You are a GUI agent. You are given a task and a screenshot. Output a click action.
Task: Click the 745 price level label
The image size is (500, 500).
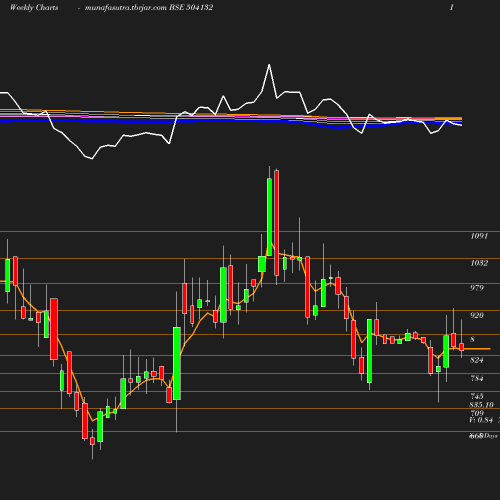tap(477, 397)
